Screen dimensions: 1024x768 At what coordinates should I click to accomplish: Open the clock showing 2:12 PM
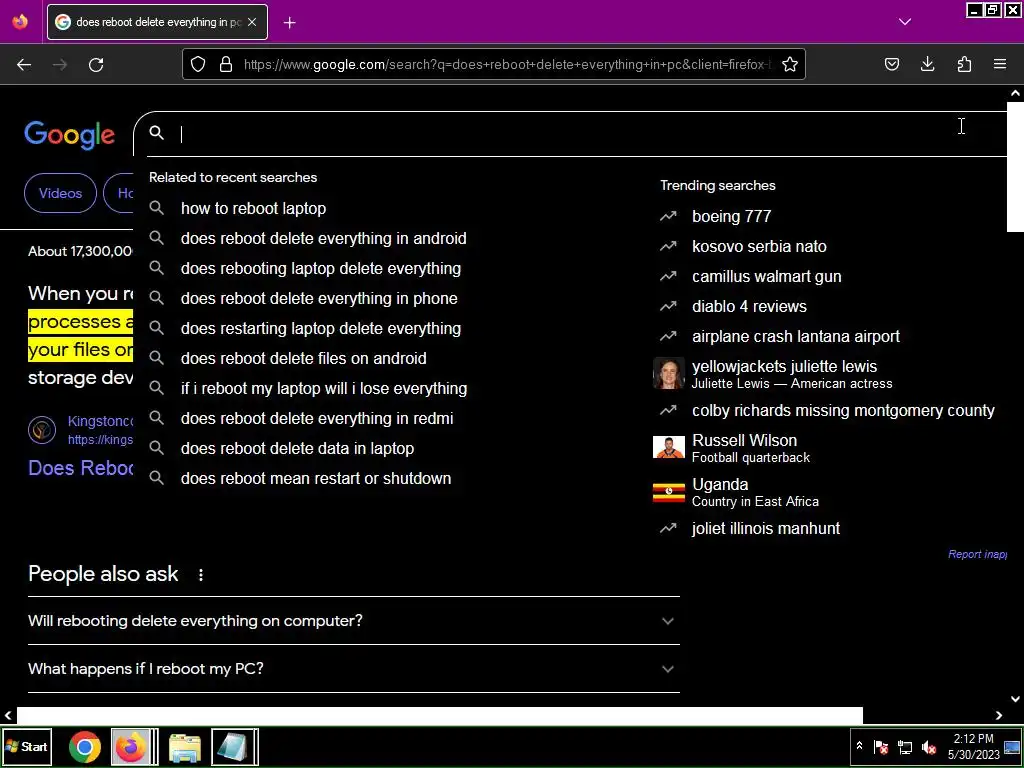pyautogui.click(x=973, y=746)
